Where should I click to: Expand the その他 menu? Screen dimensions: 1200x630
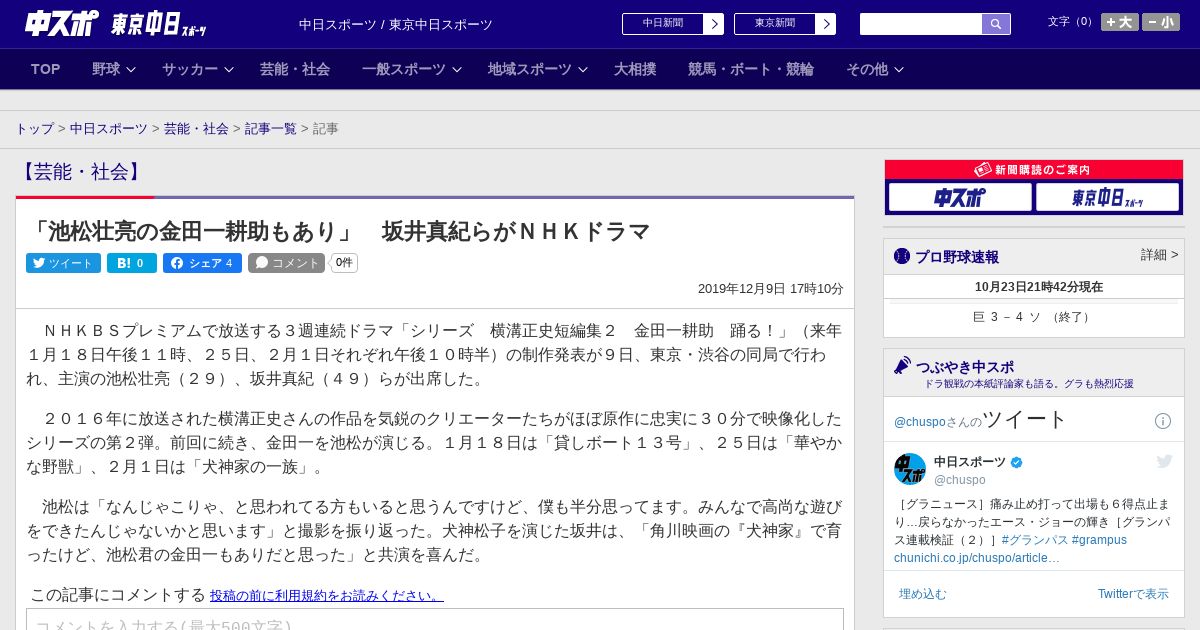tap(875, 69)
